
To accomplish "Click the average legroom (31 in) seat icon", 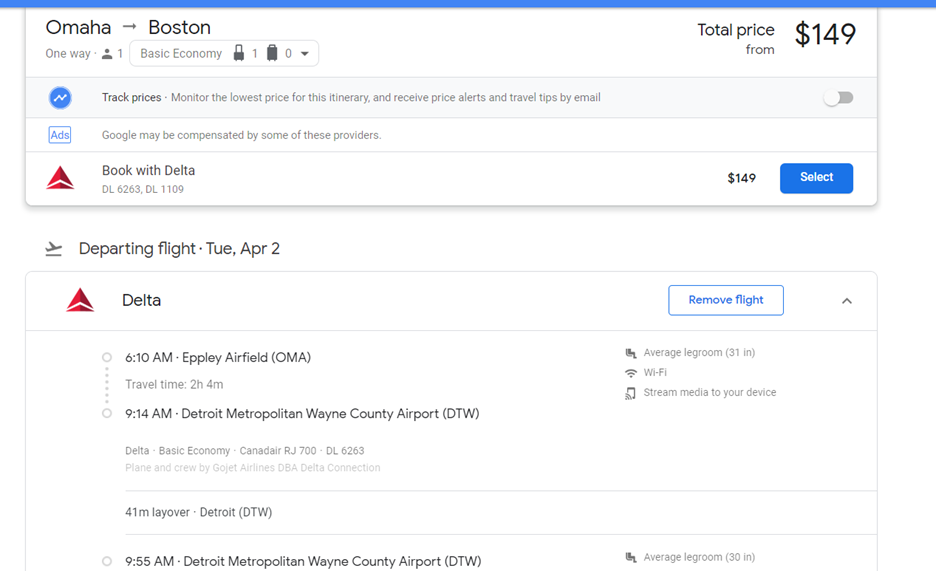I will [631, 353].
